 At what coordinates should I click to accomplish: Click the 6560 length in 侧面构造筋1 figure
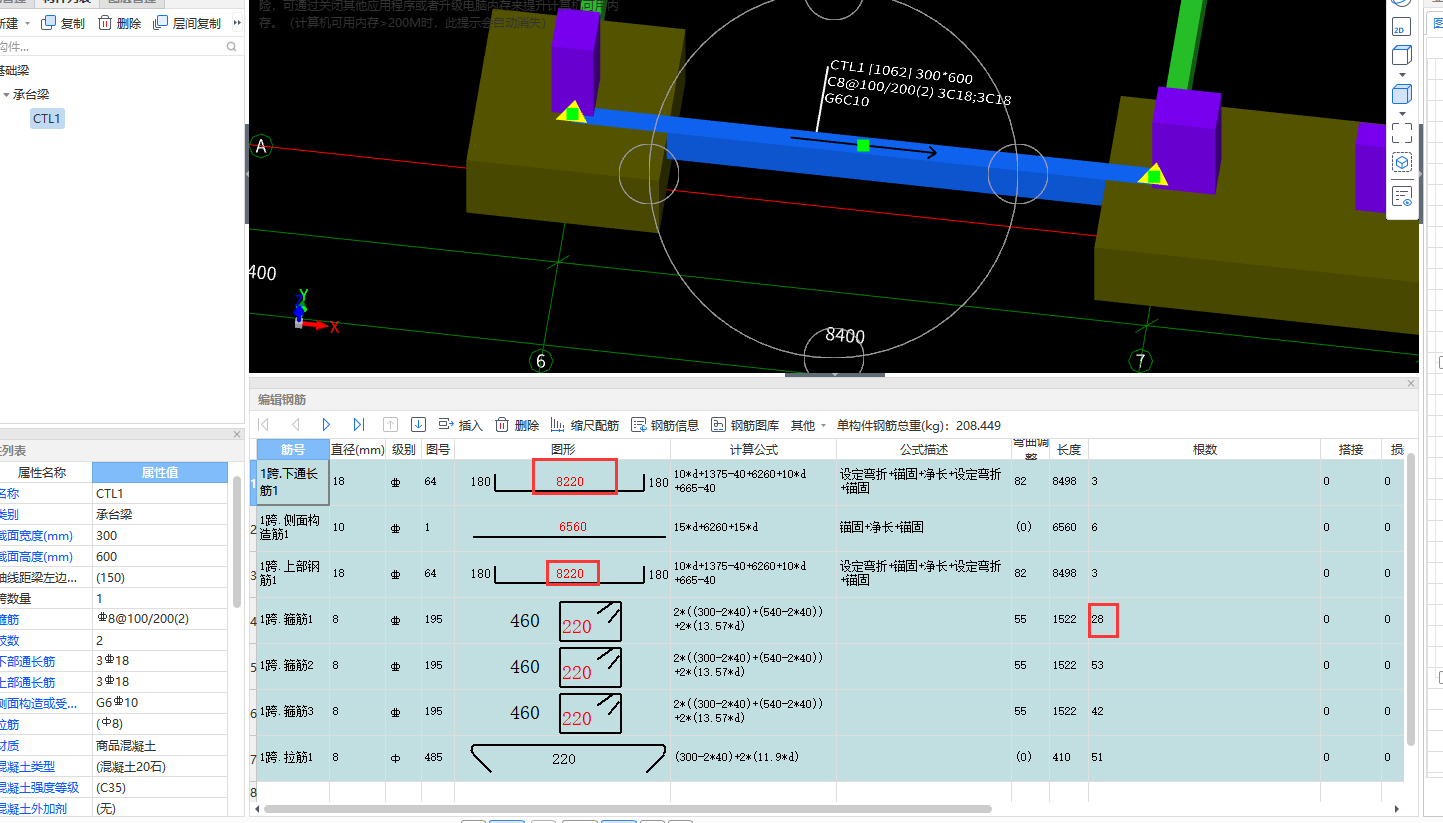pyautogui.click(x=573, y=526)
